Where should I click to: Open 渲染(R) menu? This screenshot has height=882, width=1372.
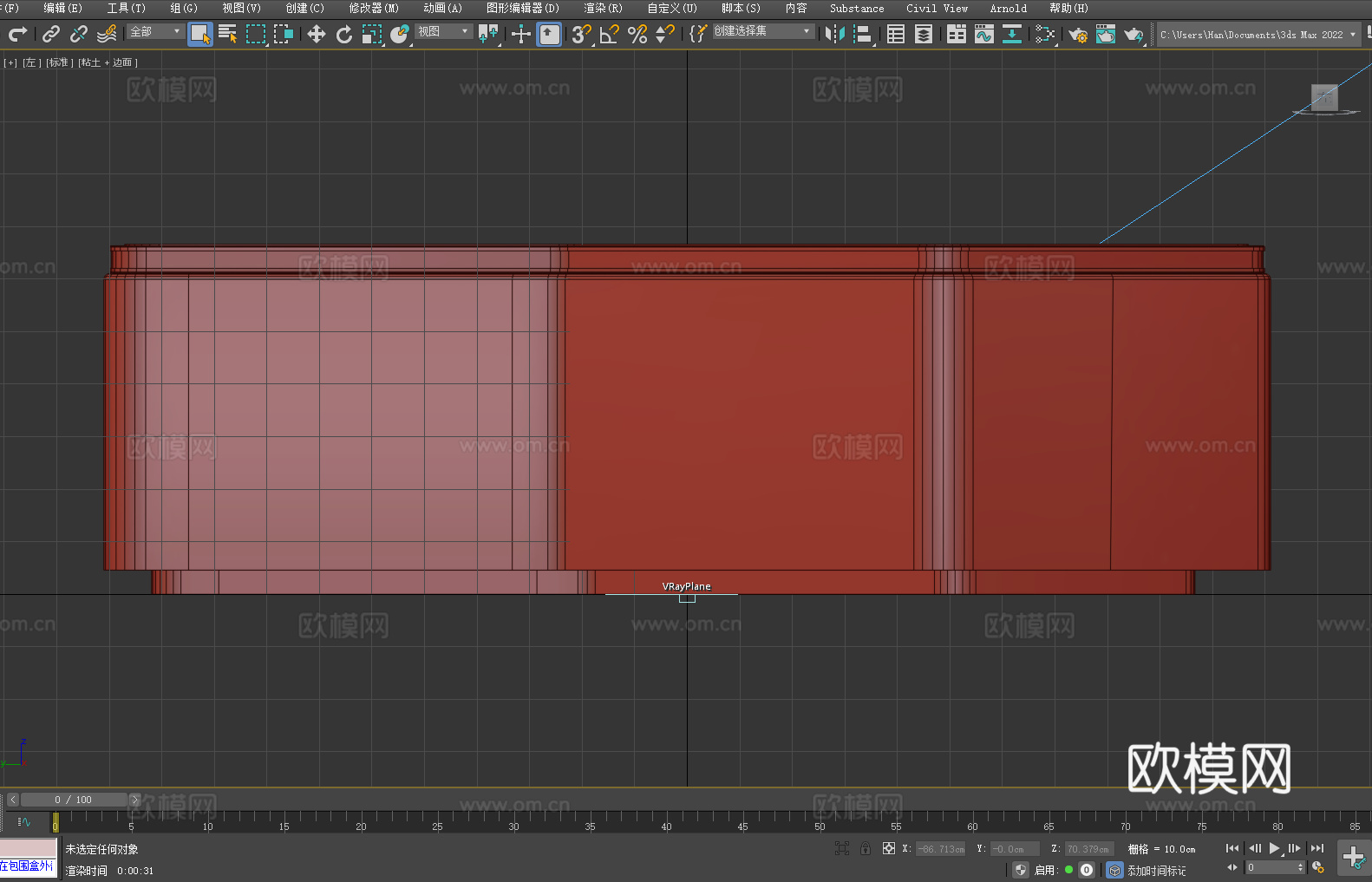pyautogui.click(x=603, y=8)
